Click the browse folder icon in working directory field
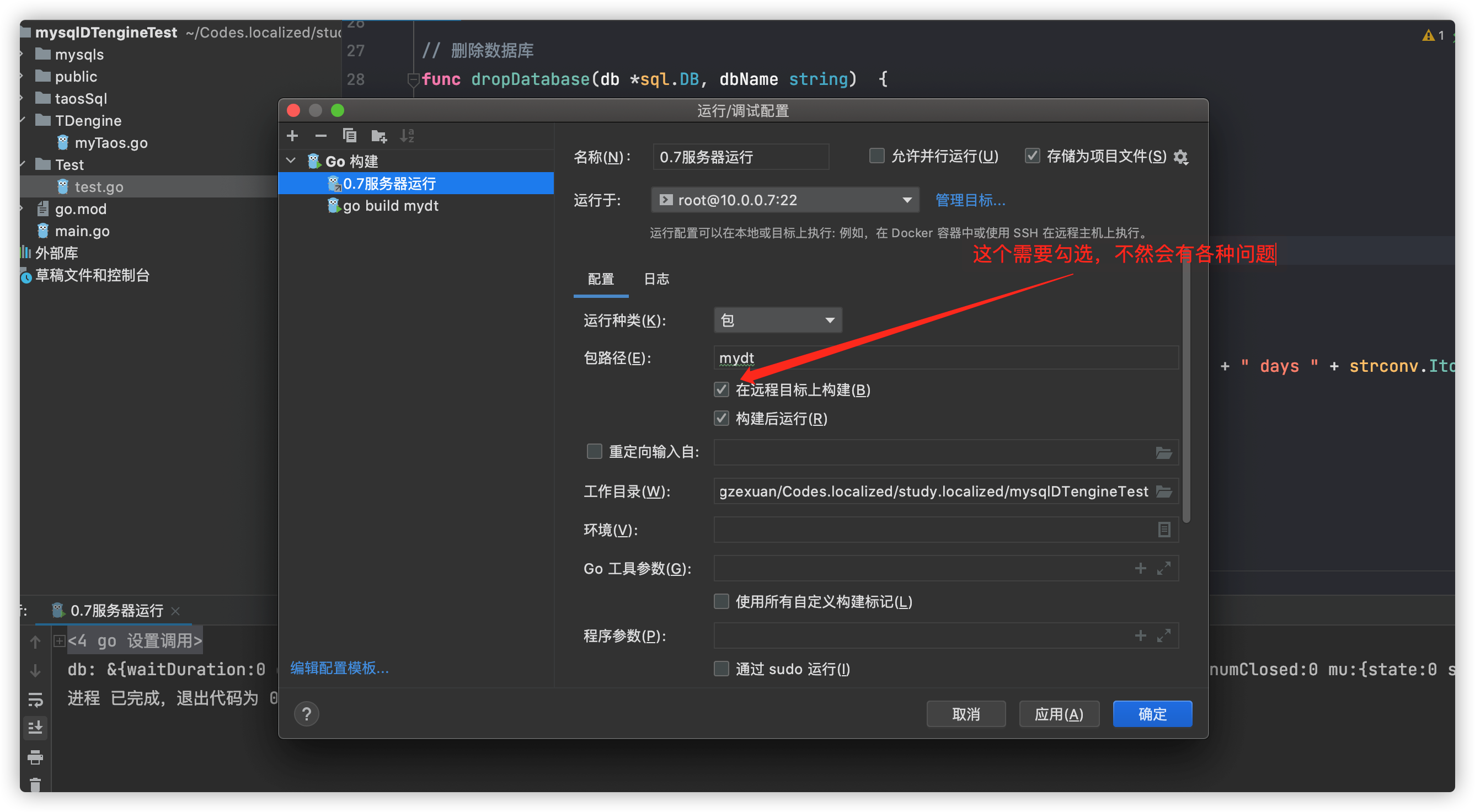 coord(1163,492)
